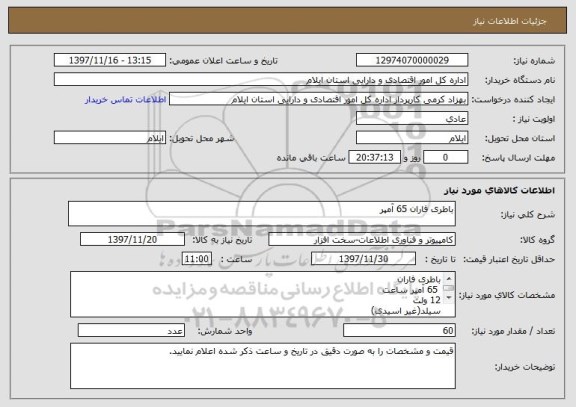Click scroll down arrow in specifications box
This screenshot has width=576, height=407.
point(449,298)
